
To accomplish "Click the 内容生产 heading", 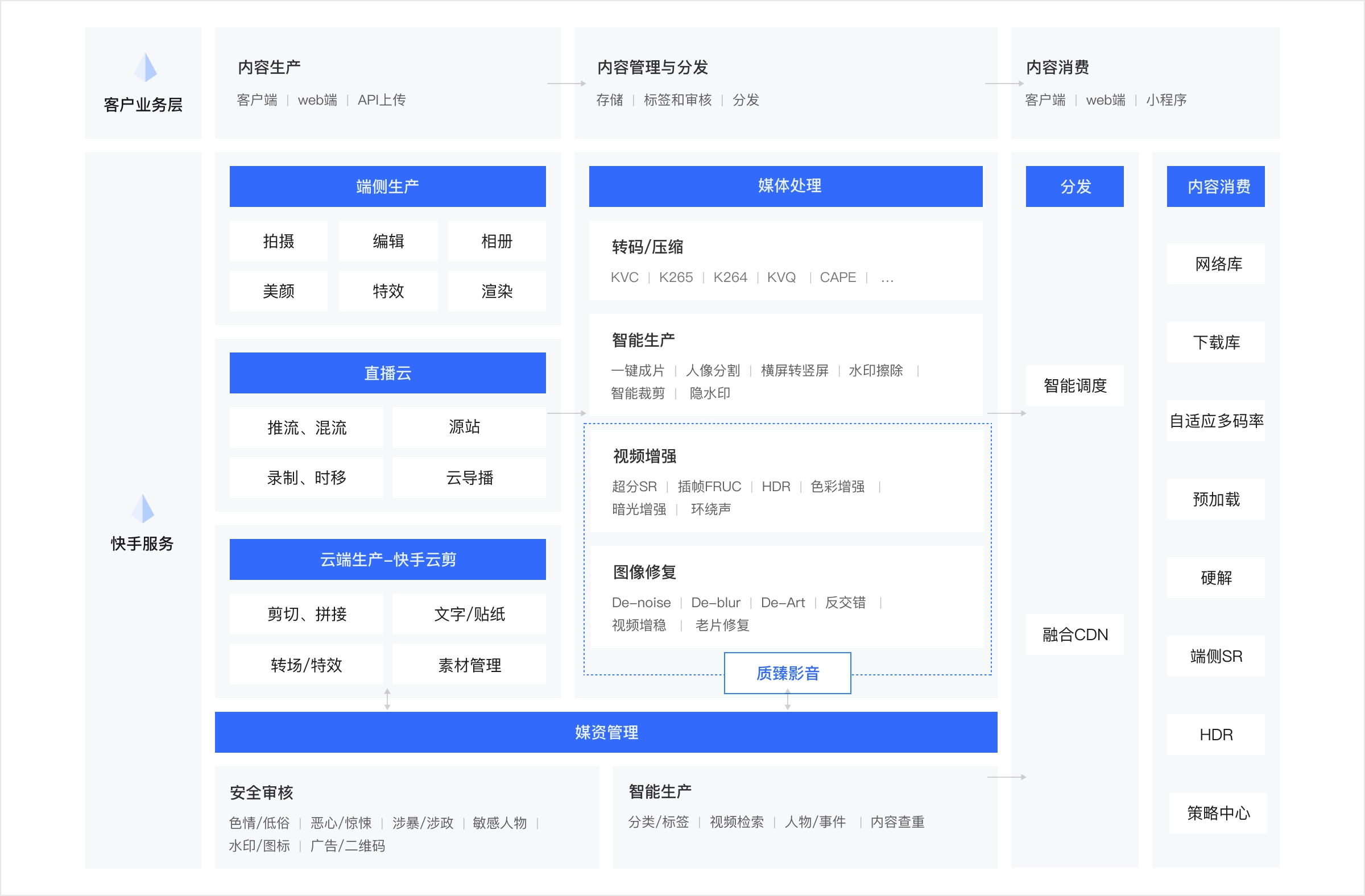I will 269,67.
